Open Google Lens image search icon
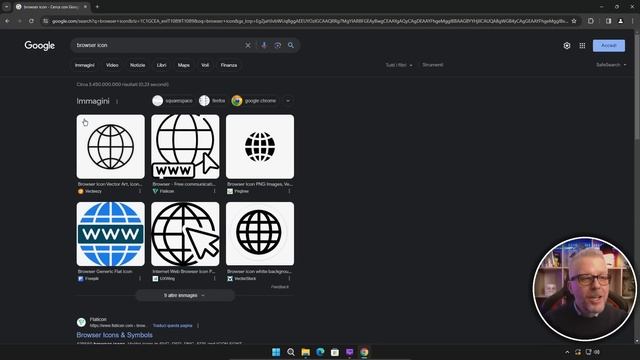The width and height of the screenshot is (640, 360). pyautogui.click(x=278, y=45)
